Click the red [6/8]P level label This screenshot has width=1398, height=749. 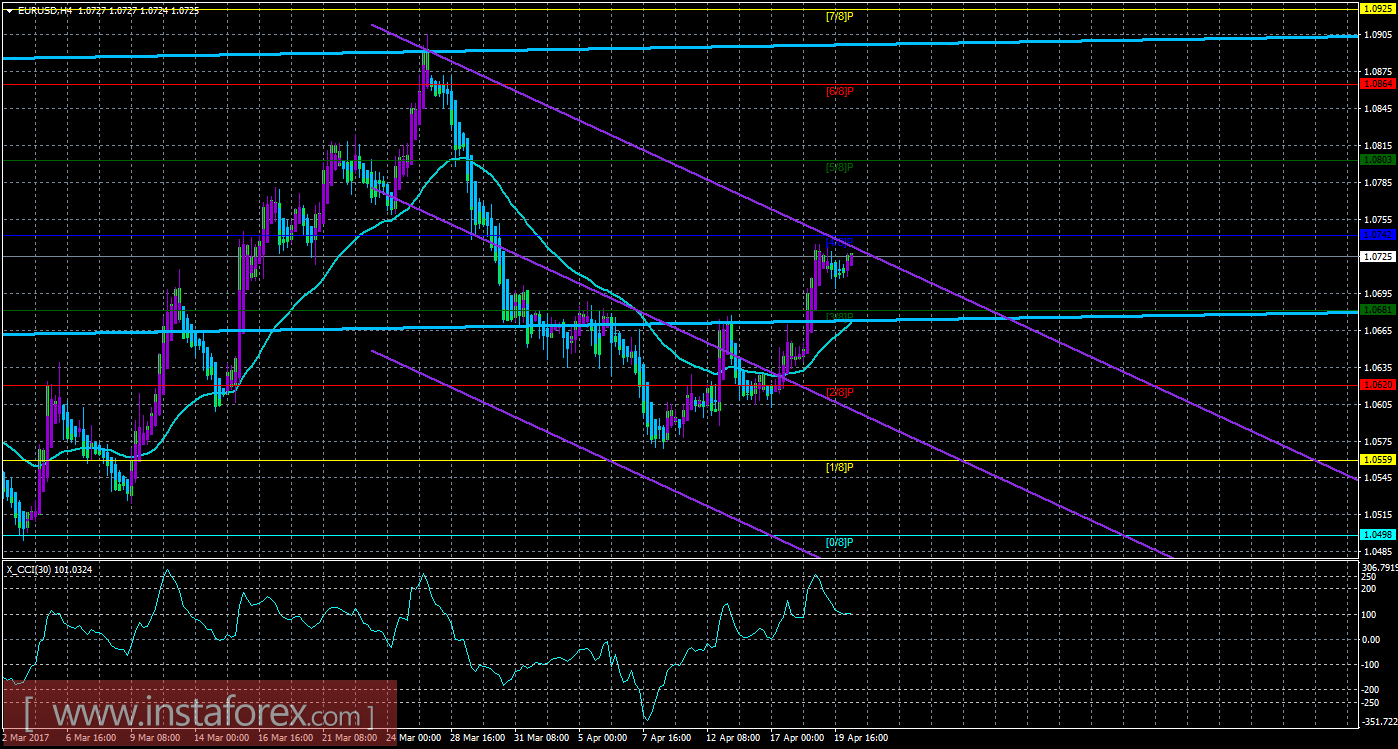pyautogui.click(x=839, y=91)
